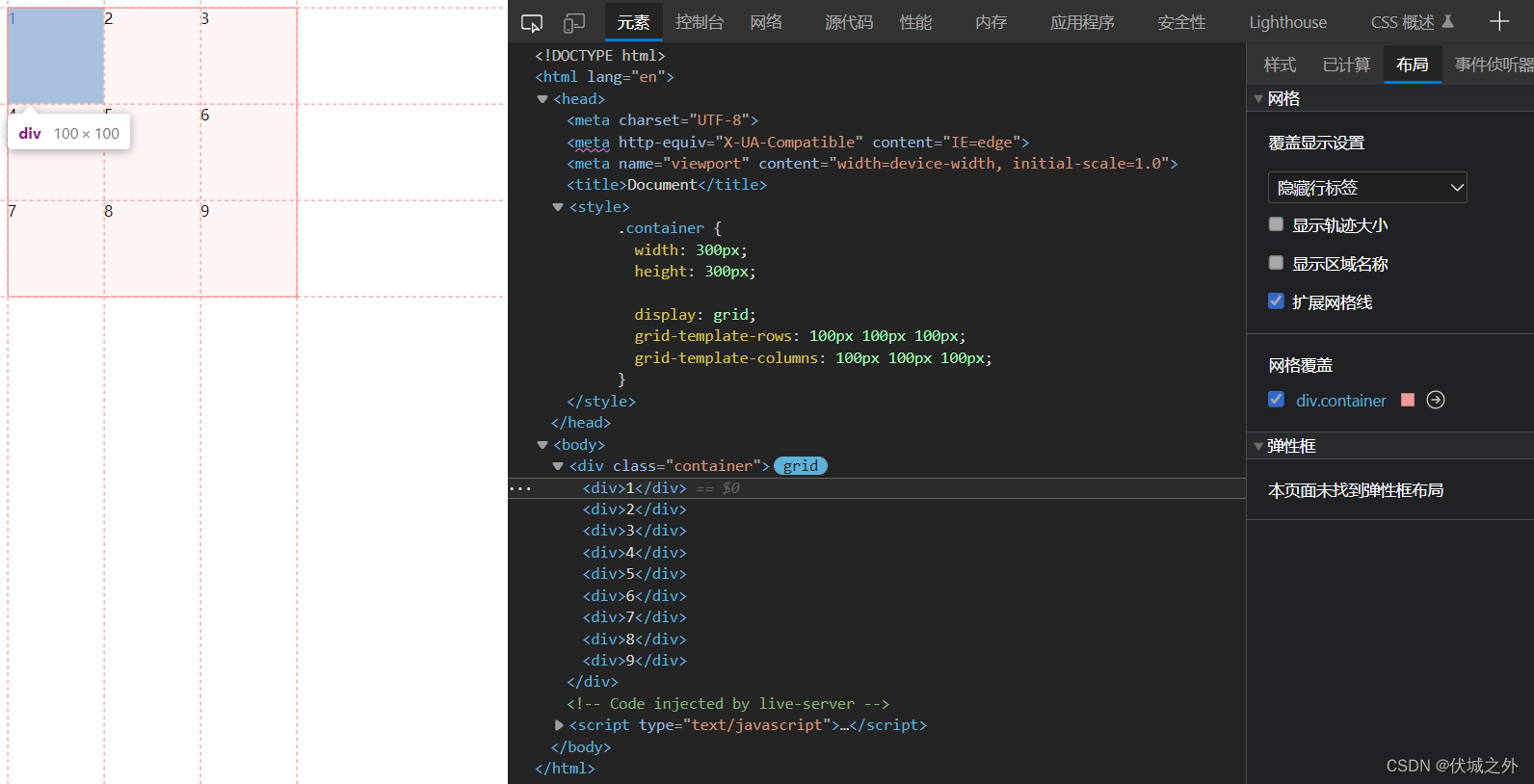Collapse the 网格 section
Screen dimensions: 1534x784
1258,98
